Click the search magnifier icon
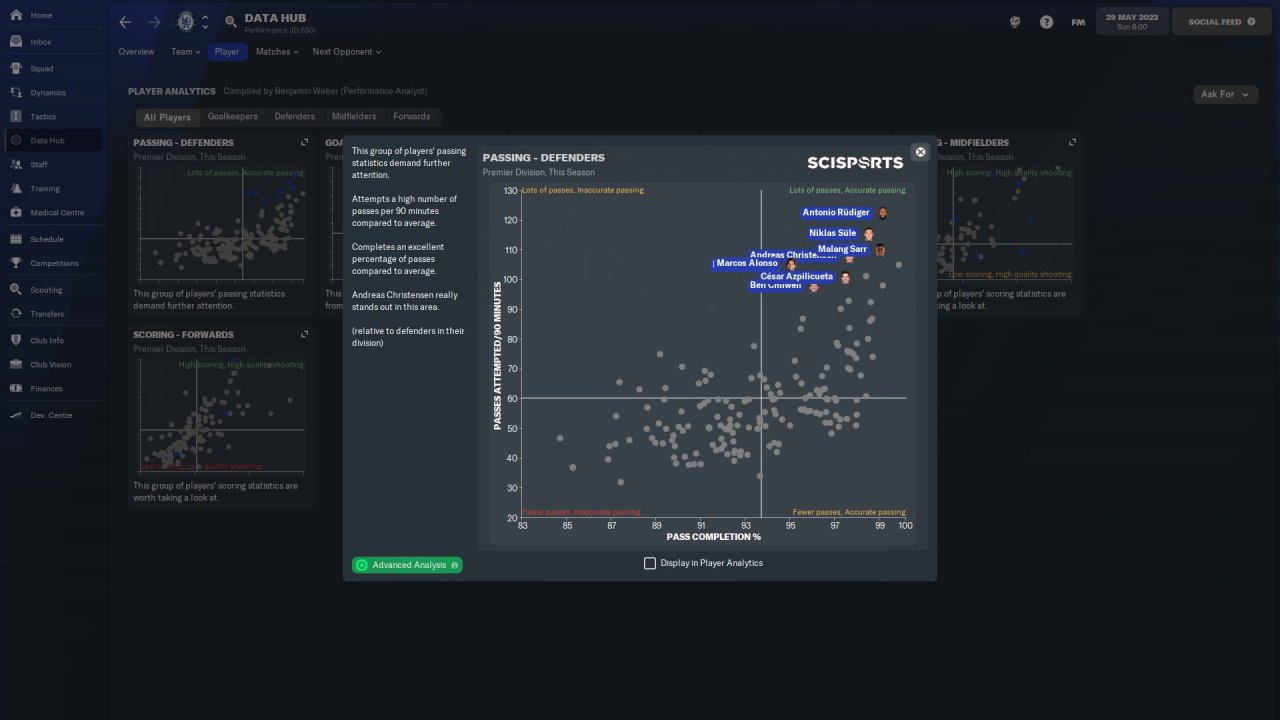The width and height of the screenshot is (1280, 720). pyautogui.click(x=231, y=22)
